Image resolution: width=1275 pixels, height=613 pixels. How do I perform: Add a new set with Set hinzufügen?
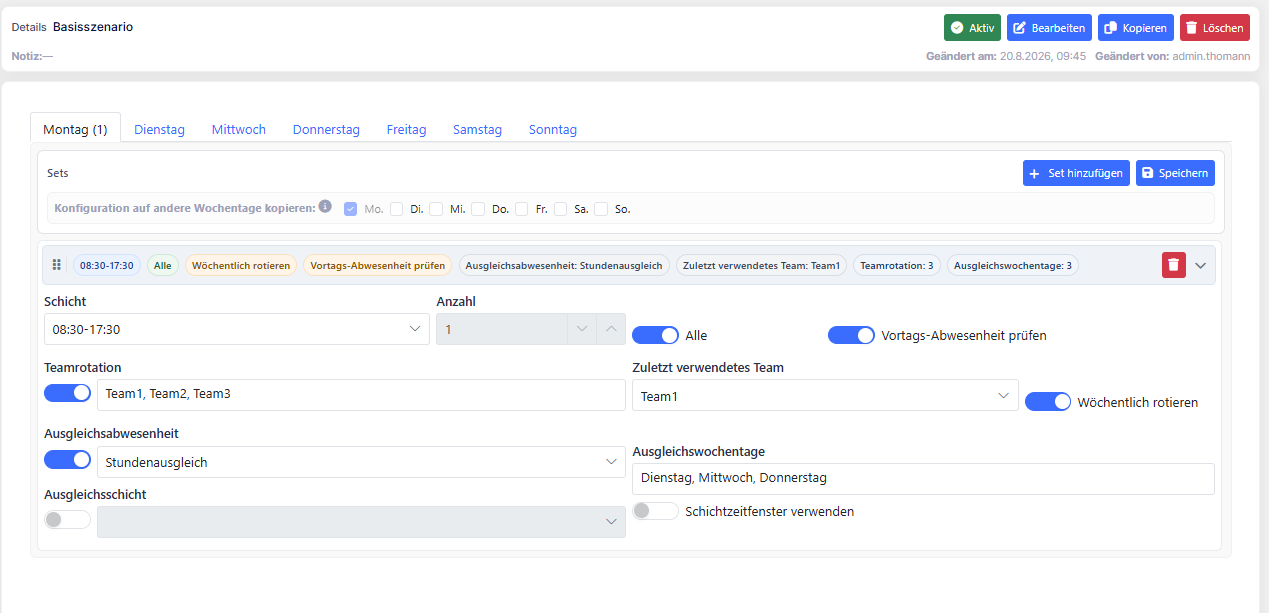(x=1076, y=173)
